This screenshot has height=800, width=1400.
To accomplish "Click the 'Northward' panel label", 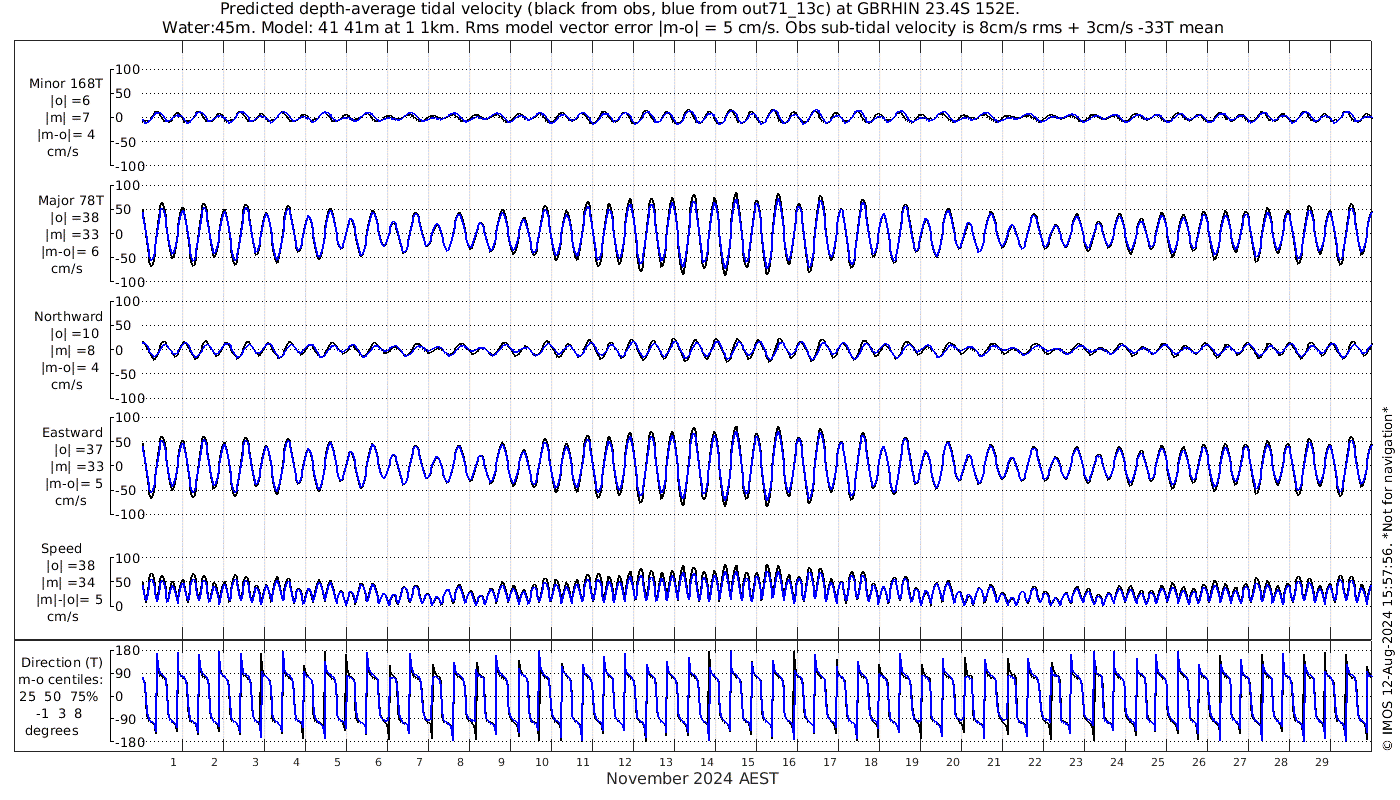I will coord(68,316).
